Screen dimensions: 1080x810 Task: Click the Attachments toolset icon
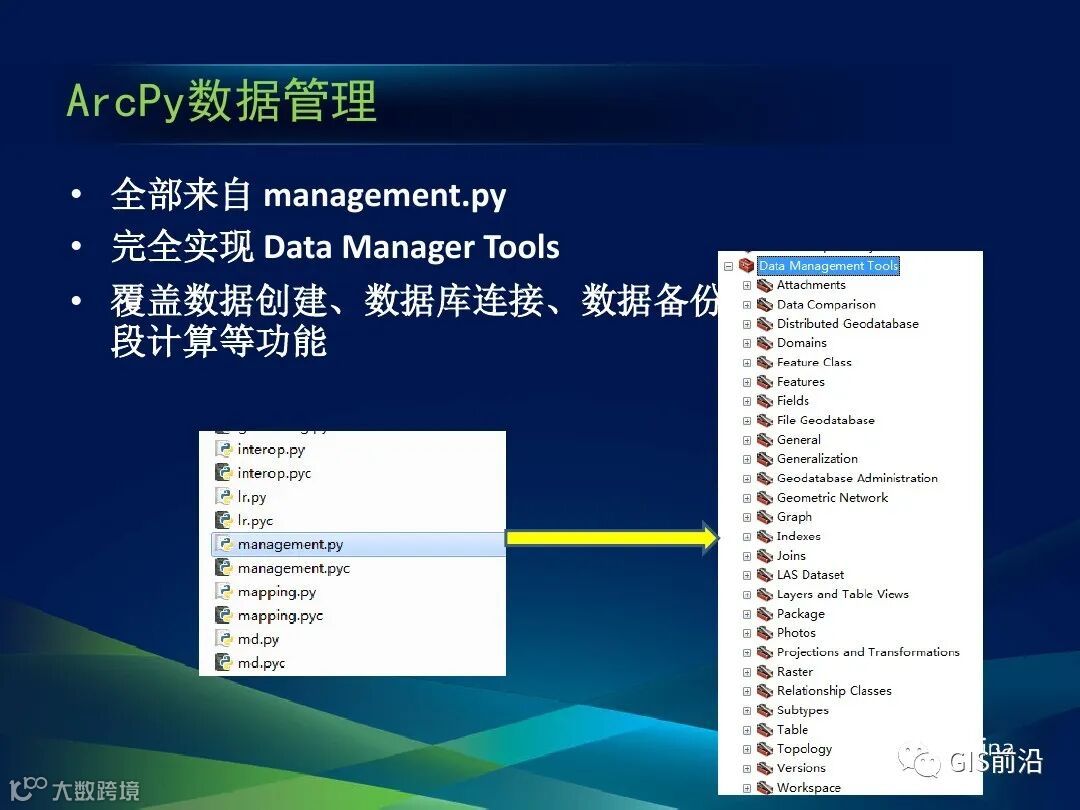765,285
